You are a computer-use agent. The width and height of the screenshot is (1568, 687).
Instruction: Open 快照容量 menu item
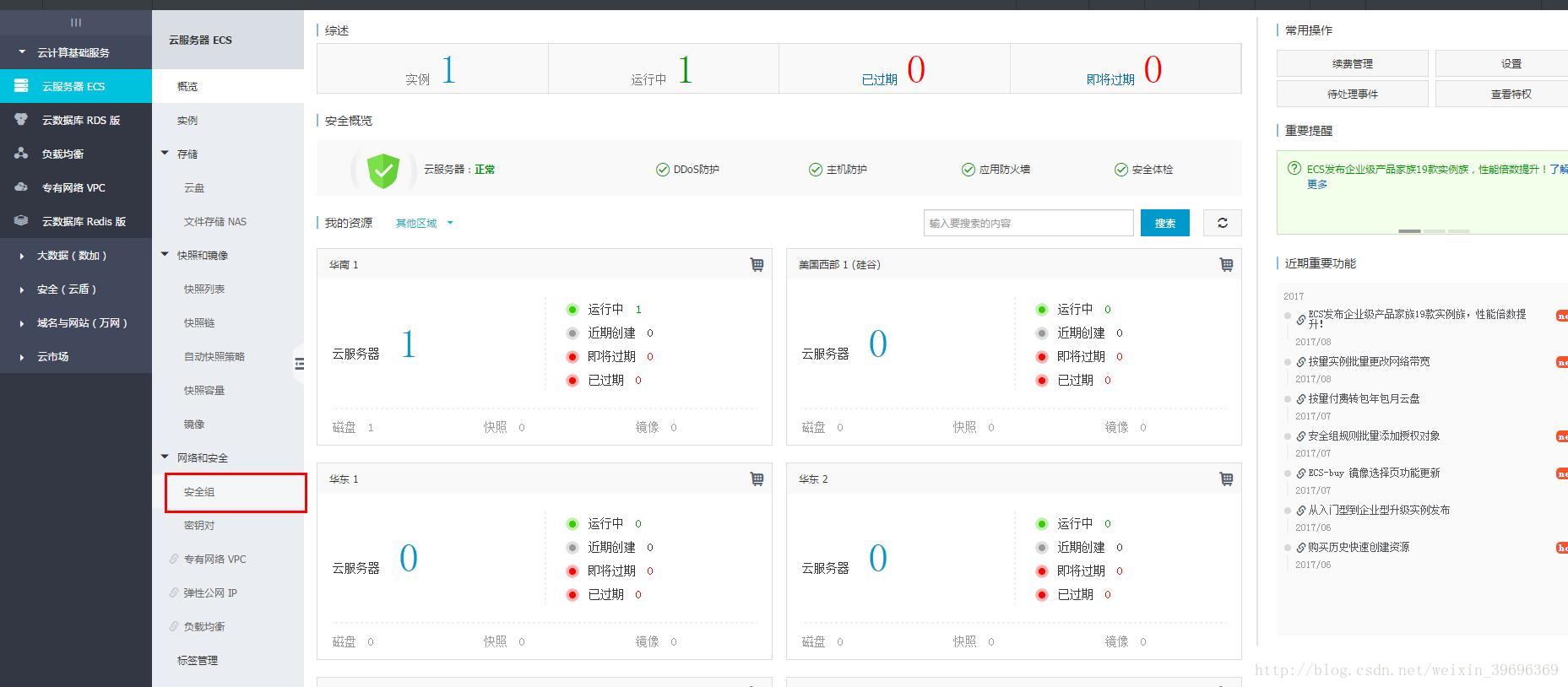tap(204, 390)
